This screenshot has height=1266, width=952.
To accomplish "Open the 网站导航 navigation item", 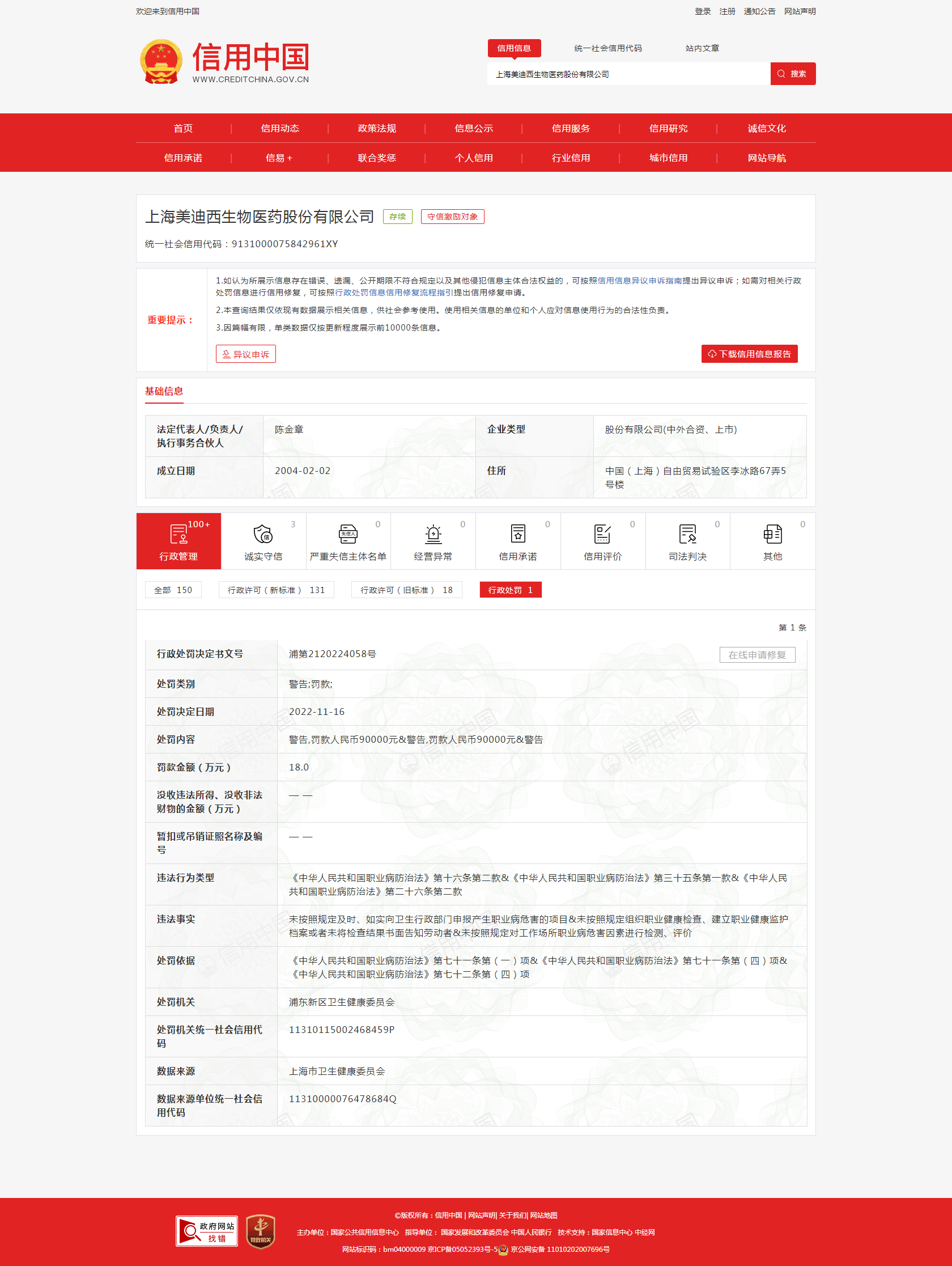I will tap(766, 158).
